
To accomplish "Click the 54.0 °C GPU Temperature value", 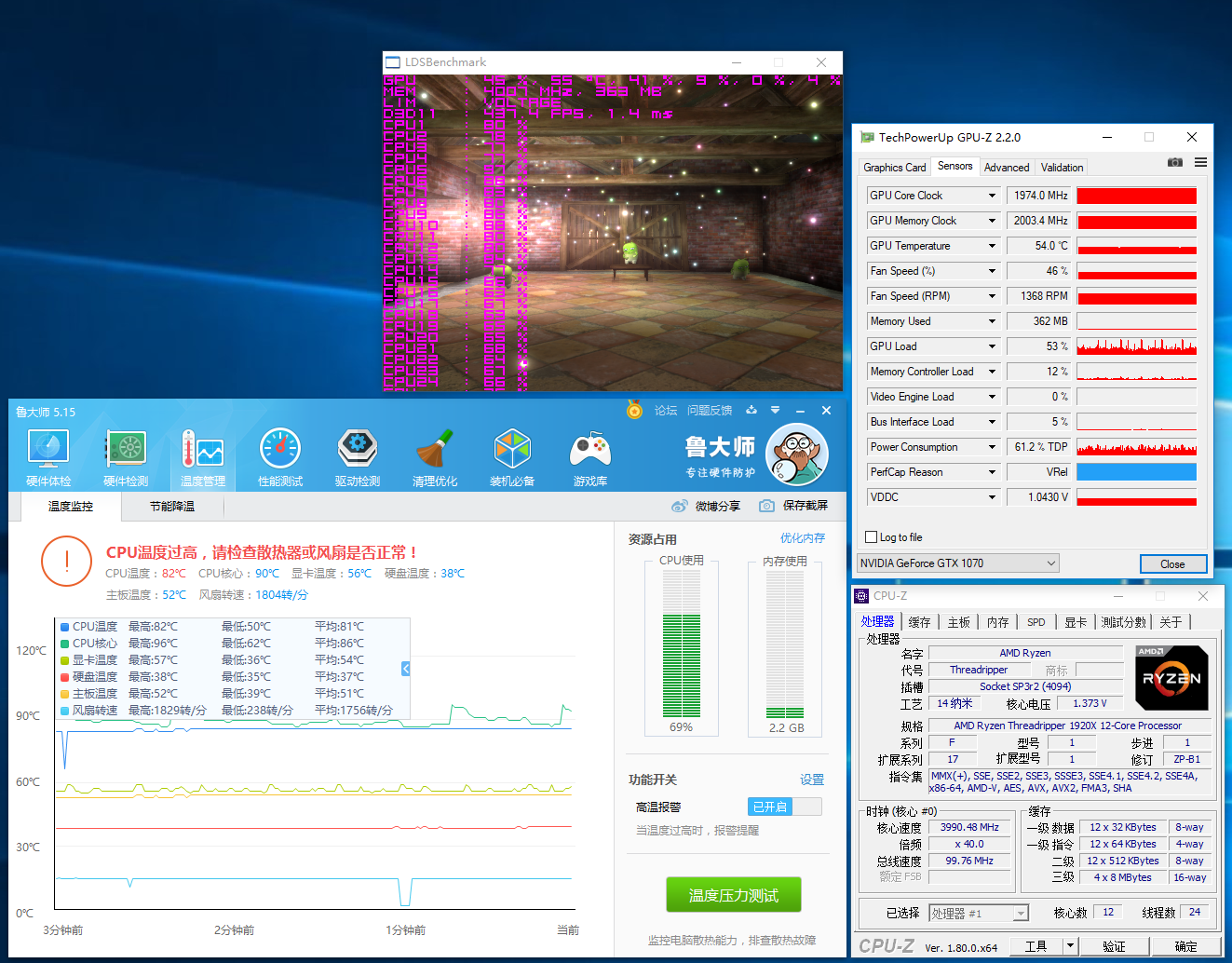I will click(x=1040, y=246).
